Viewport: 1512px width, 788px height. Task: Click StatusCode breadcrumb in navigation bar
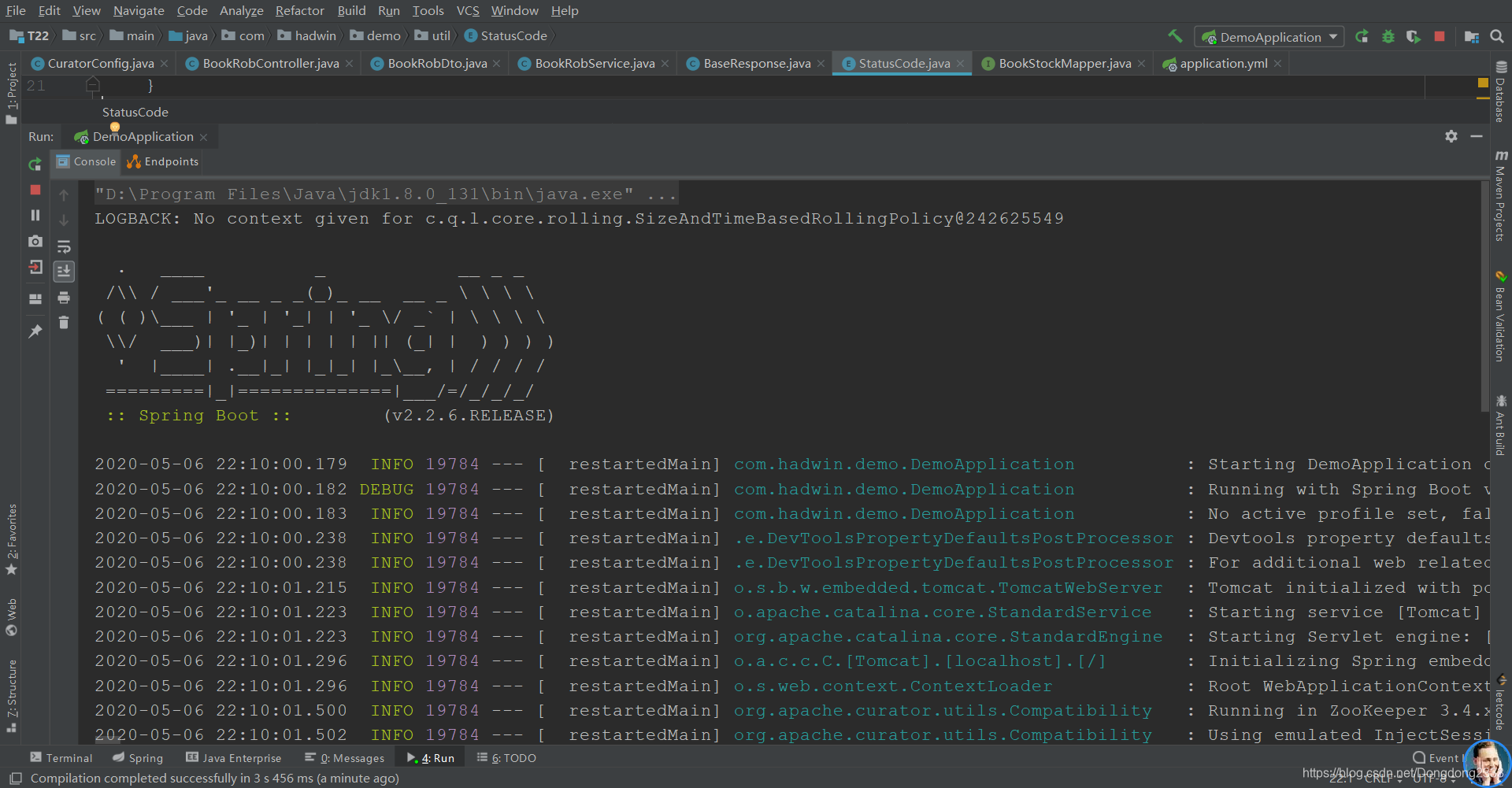[506, 36]
